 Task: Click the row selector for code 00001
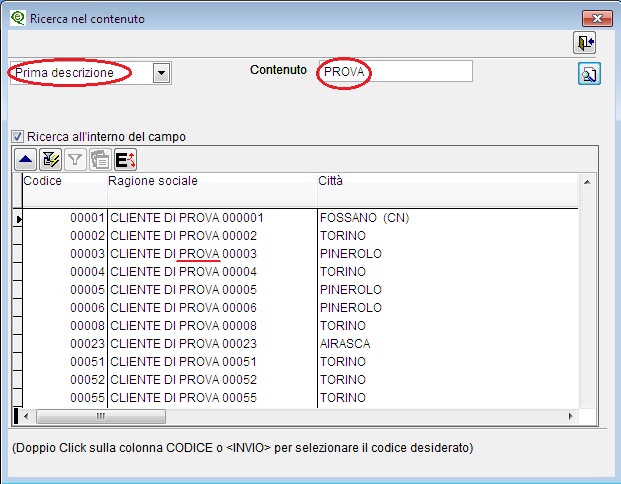click(x=17, y=218)
